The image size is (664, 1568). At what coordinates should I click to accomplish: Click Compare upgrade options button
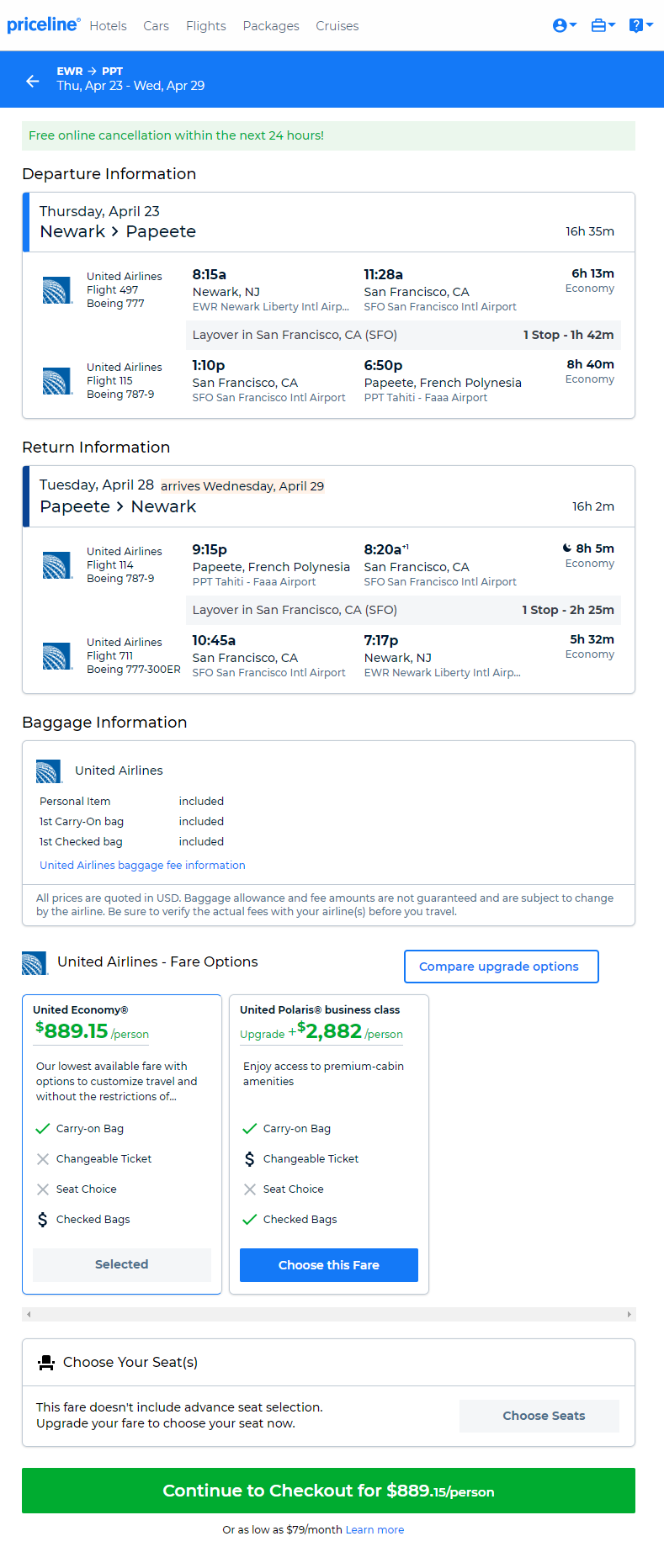pyautogui.click(x=501, y=967)
